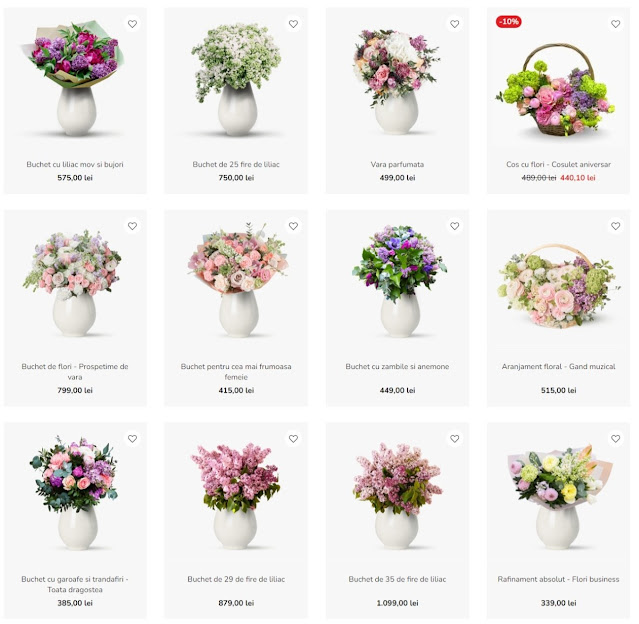Add Prospetime de vara bouquet to wishlist
This screenshot has height=624, width=639.
132,226
